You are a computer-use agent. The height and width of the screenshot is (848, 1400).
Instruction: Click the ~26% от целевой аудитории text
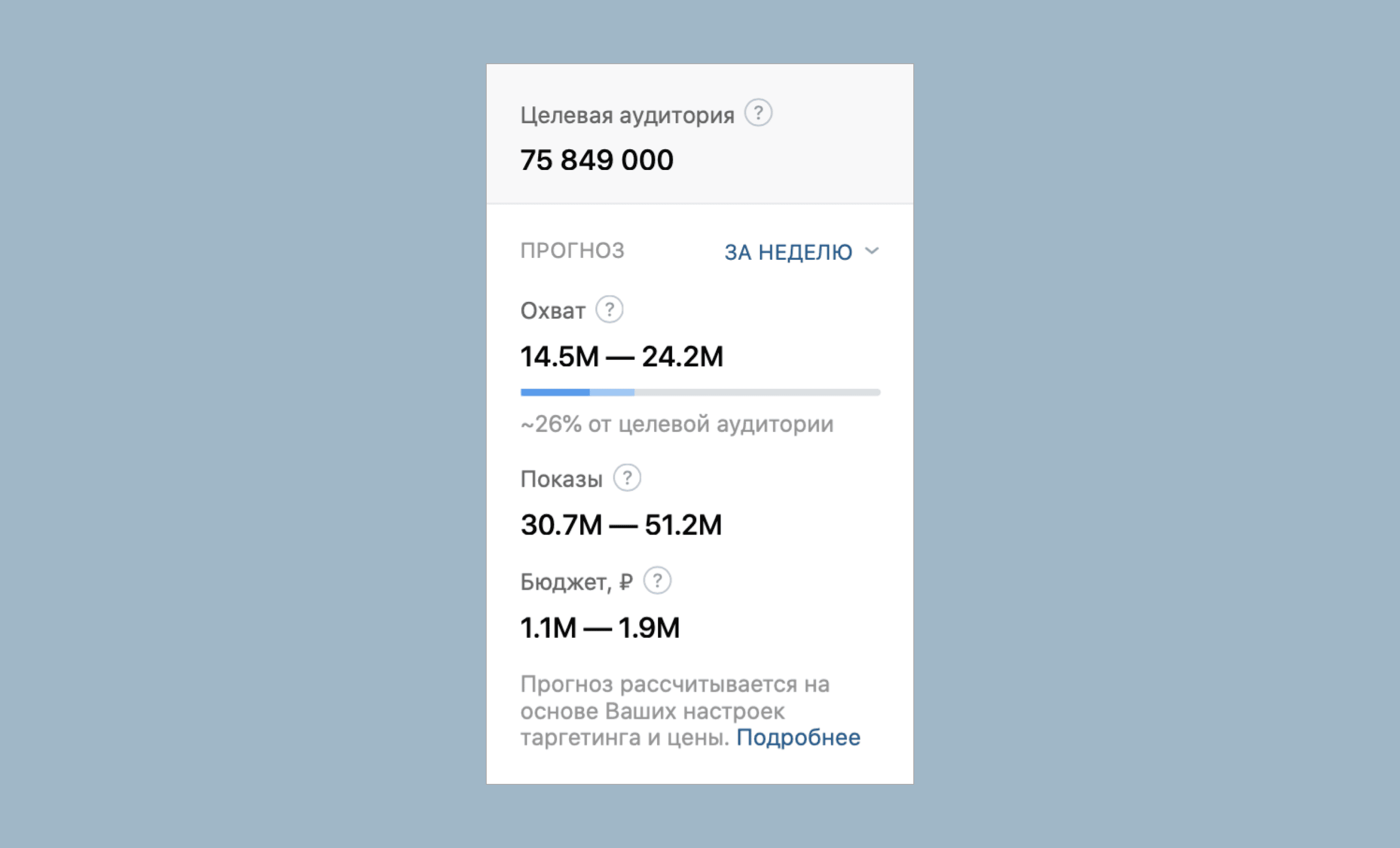[677, 424]
